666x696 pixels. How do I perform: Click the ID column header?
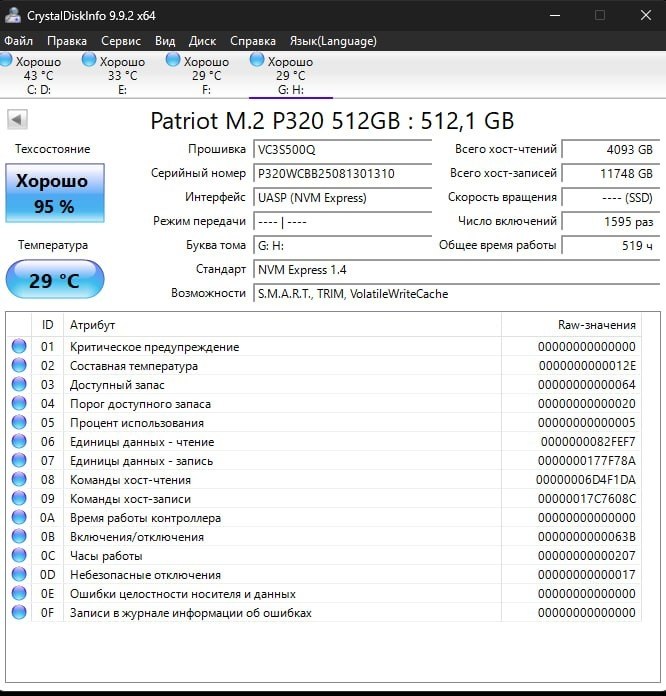click(48, 325)
